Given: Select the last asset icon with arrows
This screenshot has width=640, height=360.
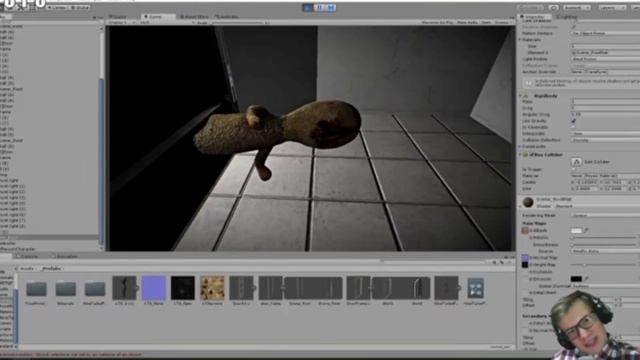Looking at the screenshot, I should pos(476,288).
